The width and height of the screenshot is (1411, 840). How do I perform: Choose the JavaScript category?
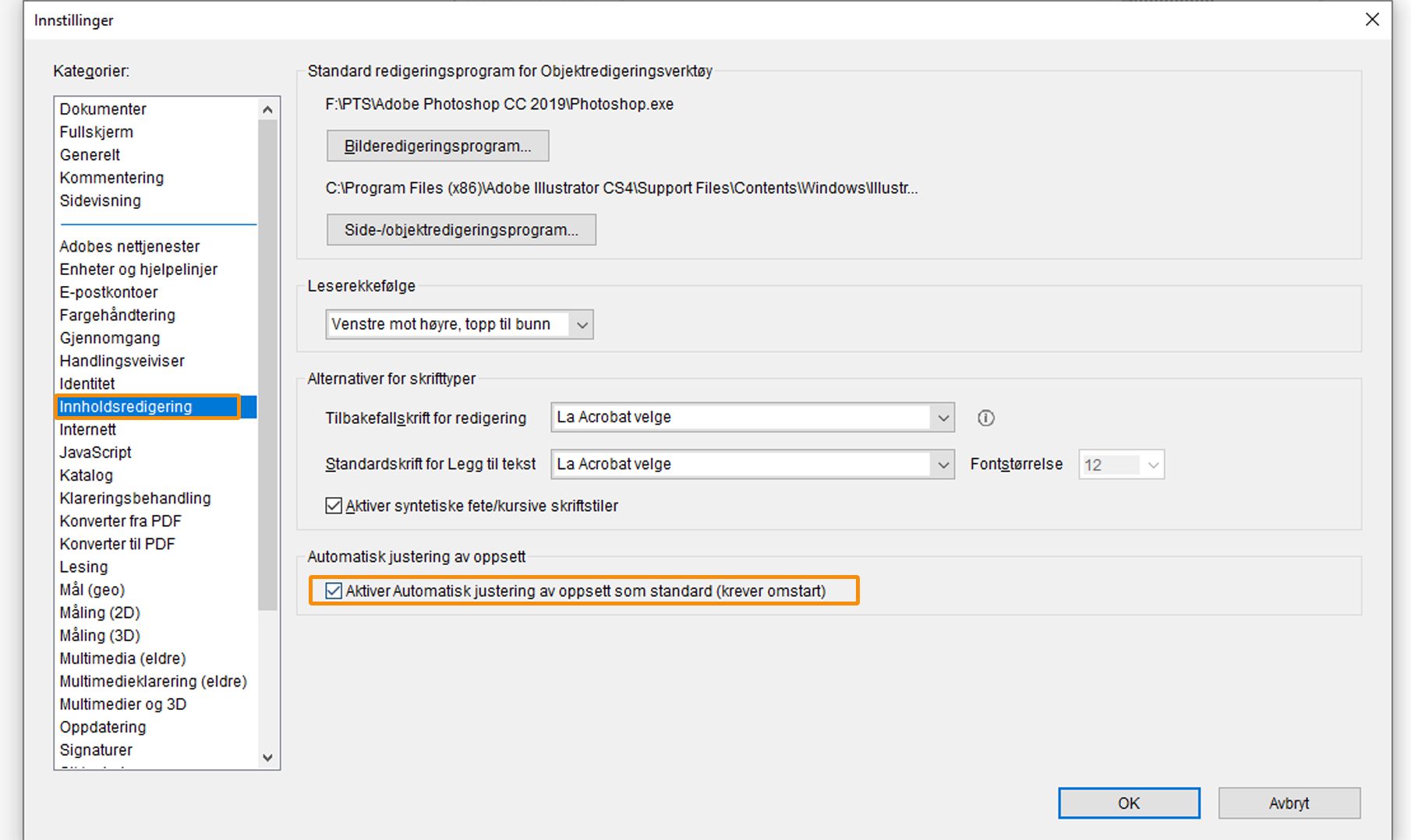click(x=95, y=452)
